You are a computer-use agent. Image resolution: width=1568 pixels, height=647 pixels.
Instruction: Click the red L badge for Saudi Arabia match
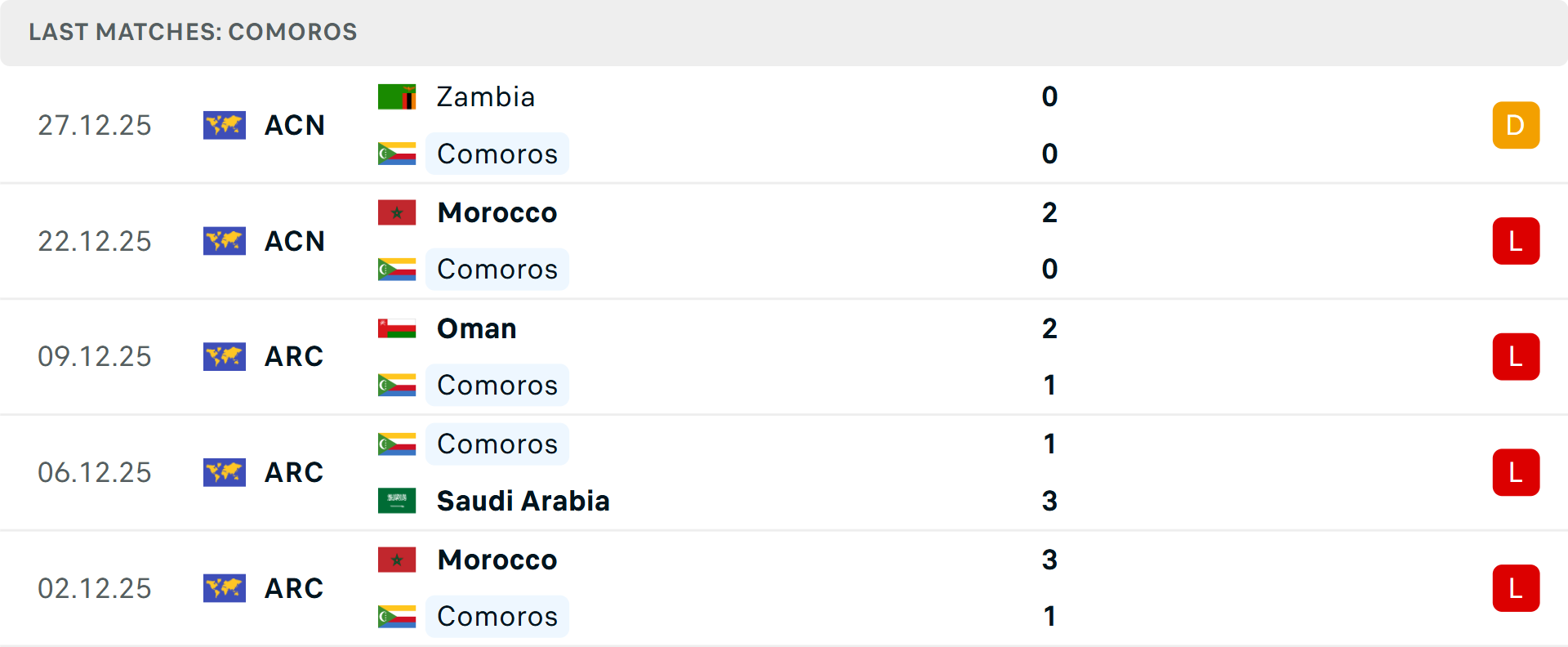tap(1516, 472)
